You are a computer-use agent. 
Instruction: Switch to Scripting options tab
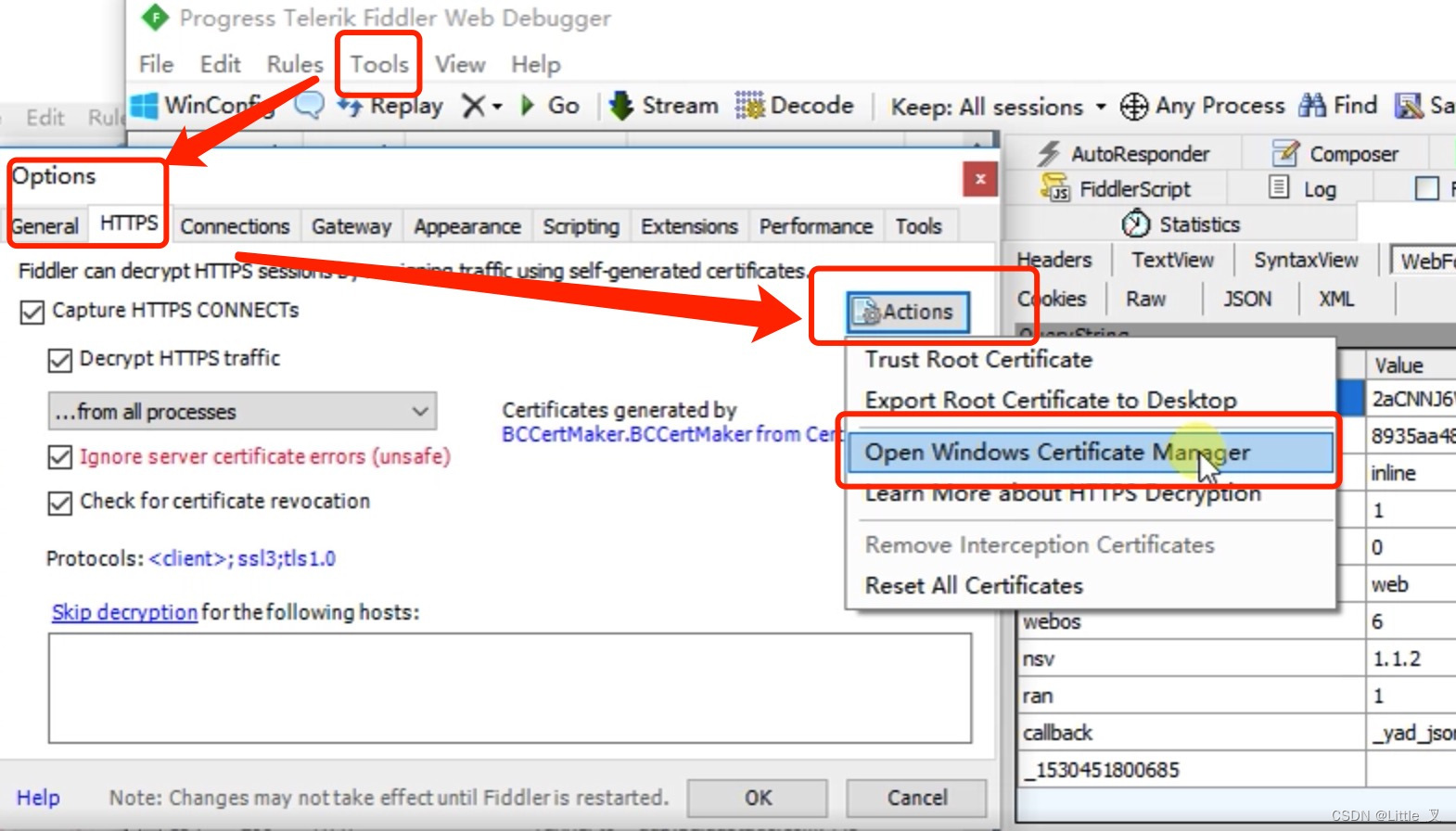tap(581, 226)
